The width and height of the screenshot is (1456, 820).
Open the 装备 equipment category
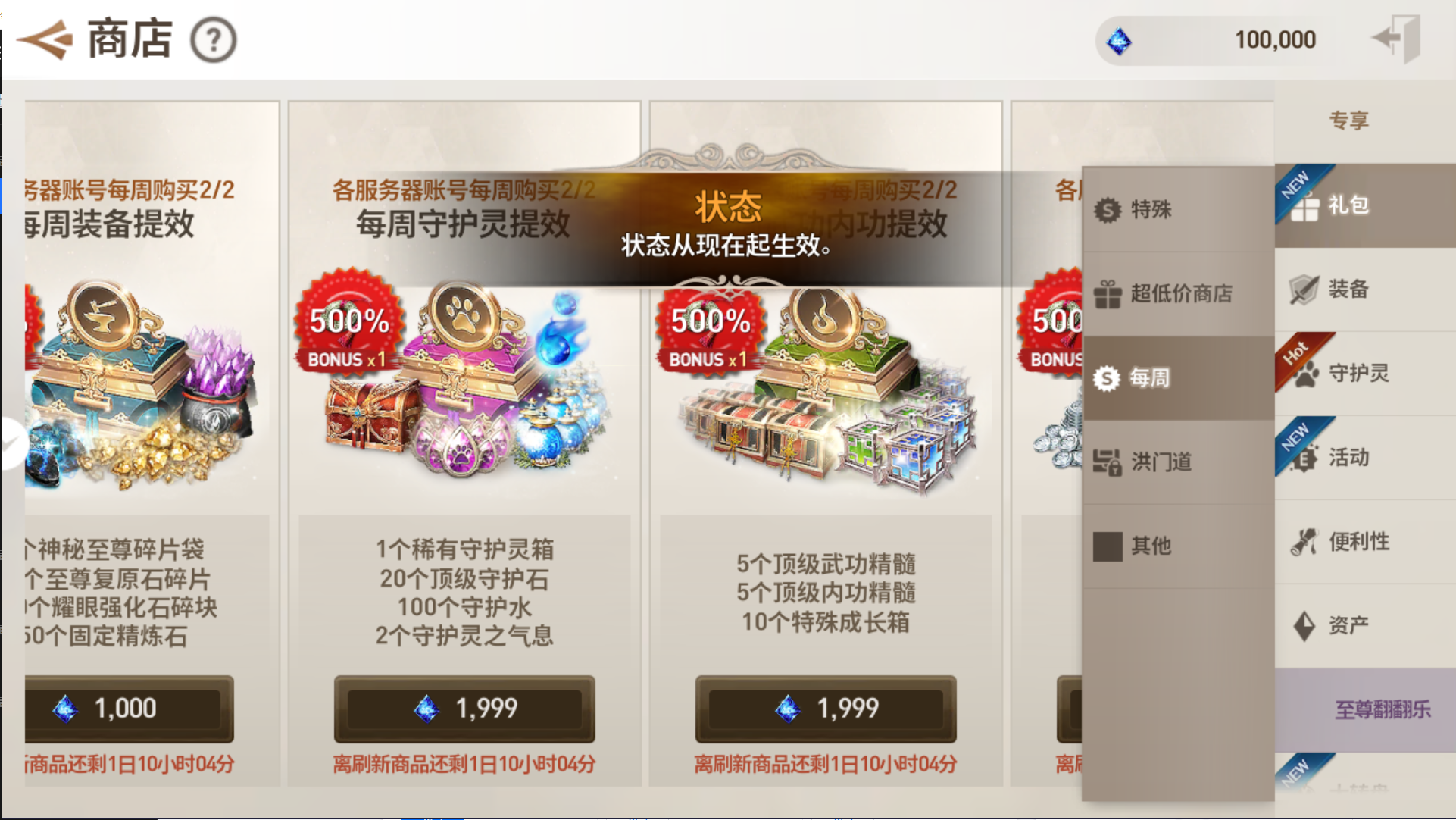tap(1365, 290)
